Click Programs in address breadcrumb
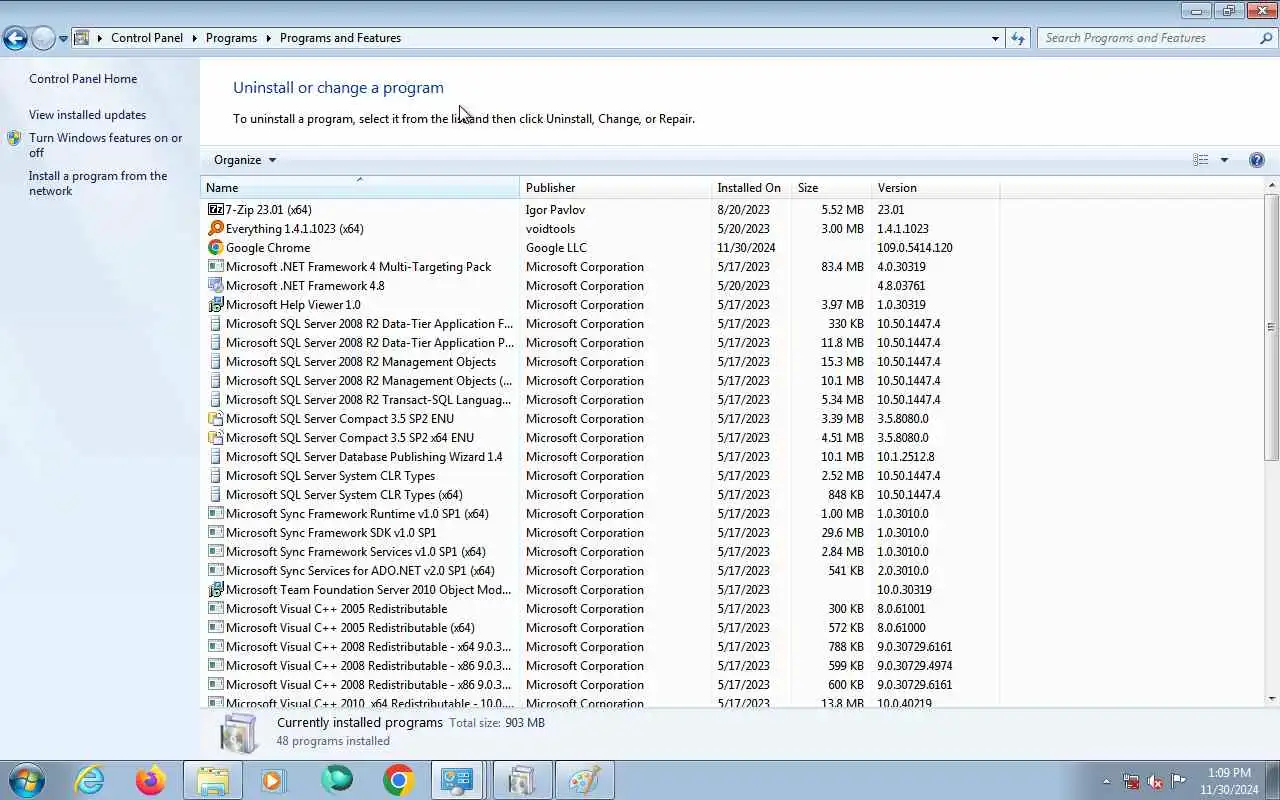 point(231,38)
